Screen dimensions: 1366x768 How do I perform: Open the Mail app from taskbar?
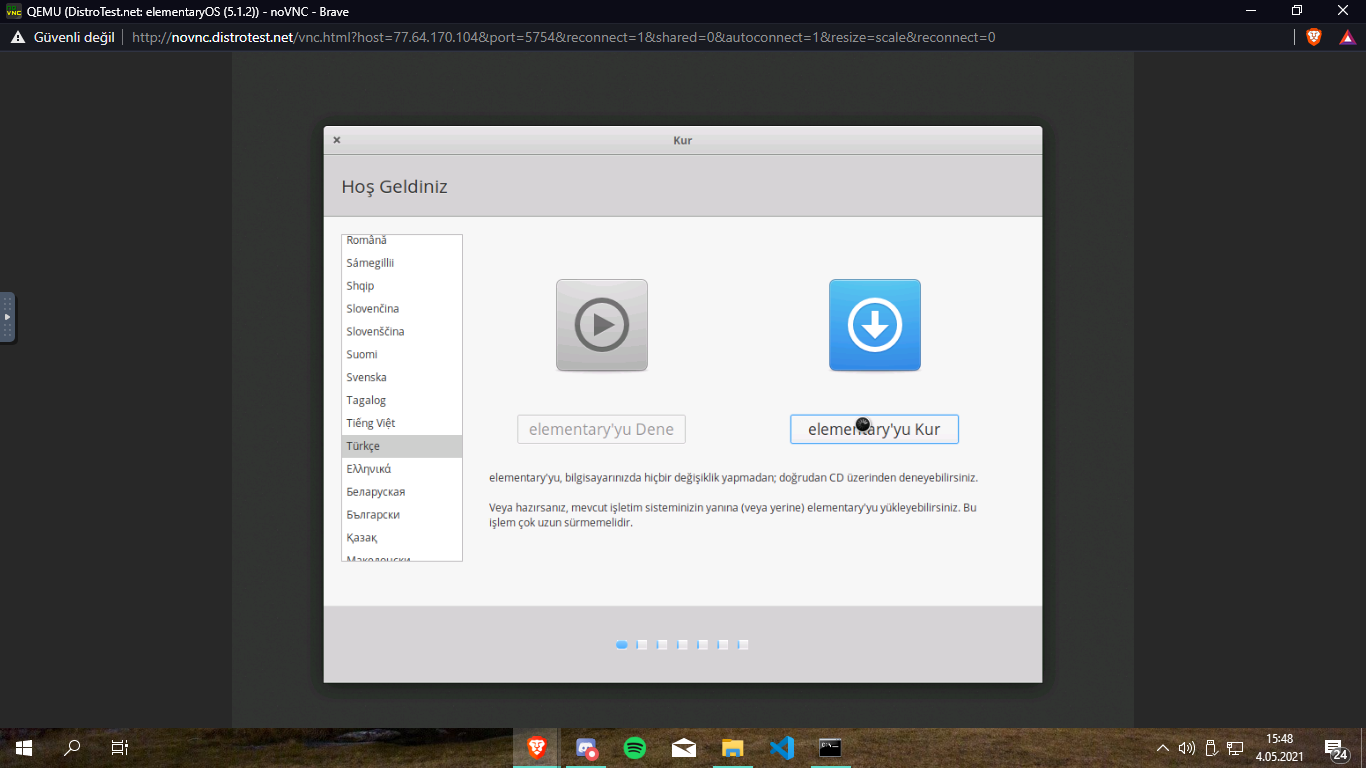684,747
